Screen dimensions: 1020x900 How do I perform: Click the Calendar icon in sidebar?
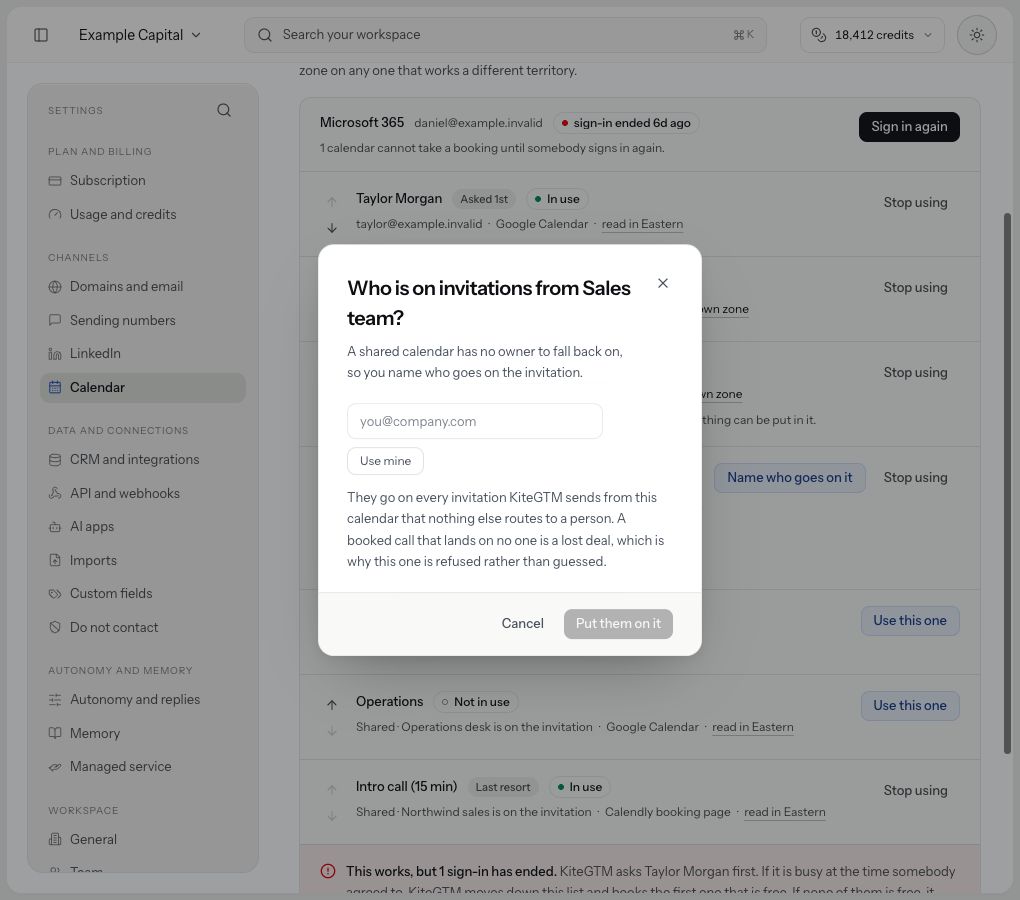[x=55, y=388]
